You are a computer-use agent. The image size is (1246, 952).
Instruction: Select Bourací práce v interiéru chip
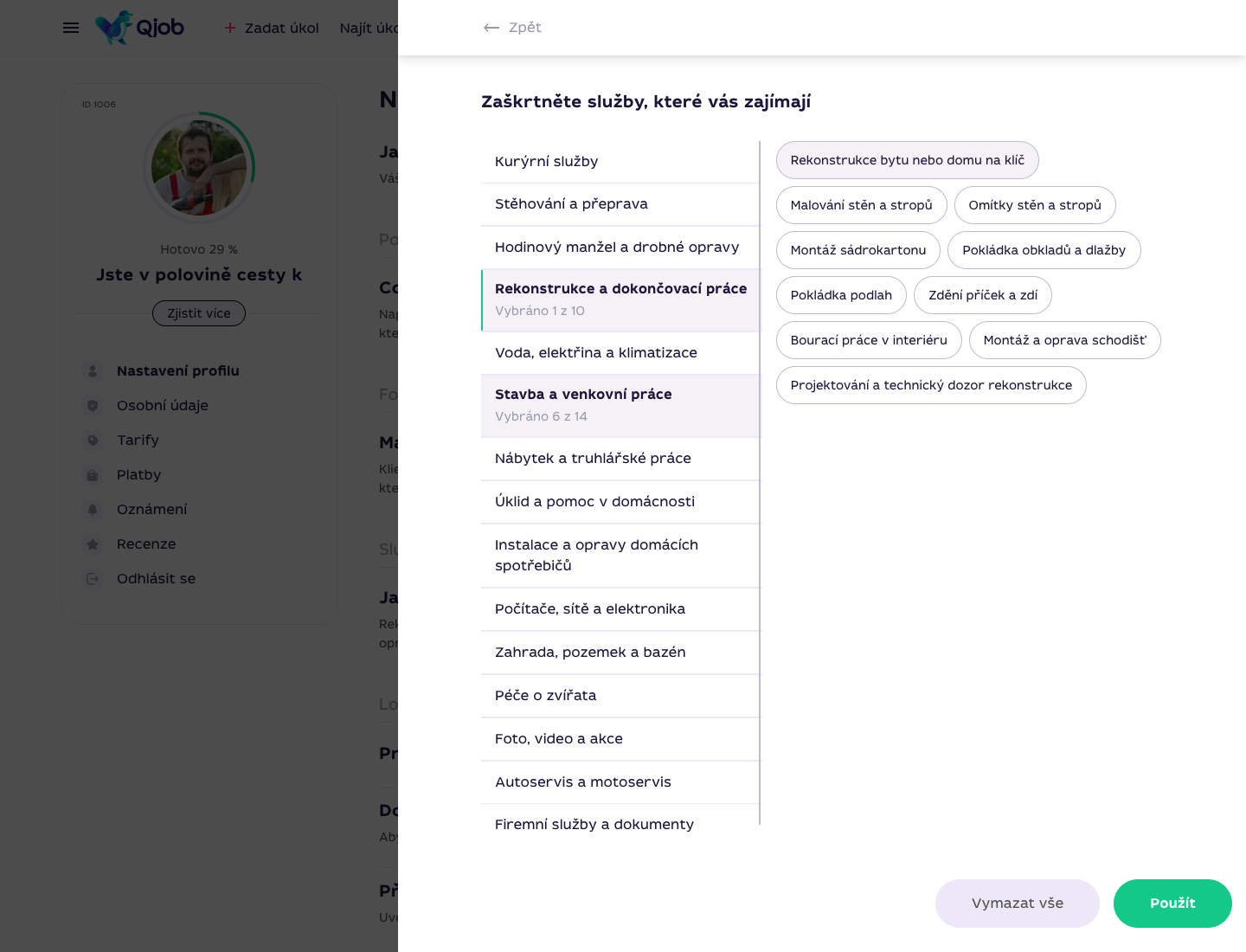(869, 340)
